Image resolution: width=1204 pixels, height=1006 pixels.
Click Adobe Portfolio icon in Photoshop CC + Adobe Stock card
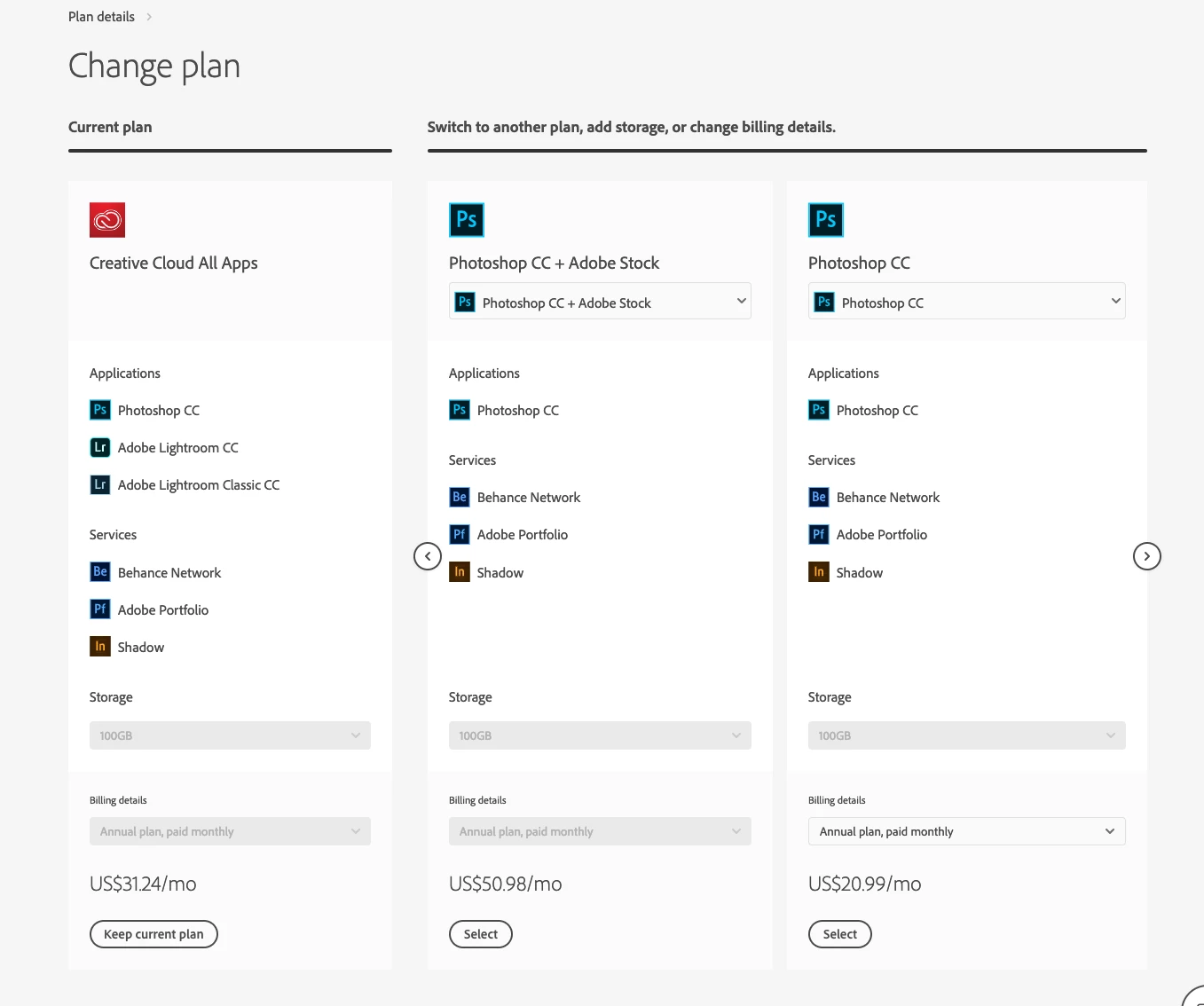tap(460, 534)
